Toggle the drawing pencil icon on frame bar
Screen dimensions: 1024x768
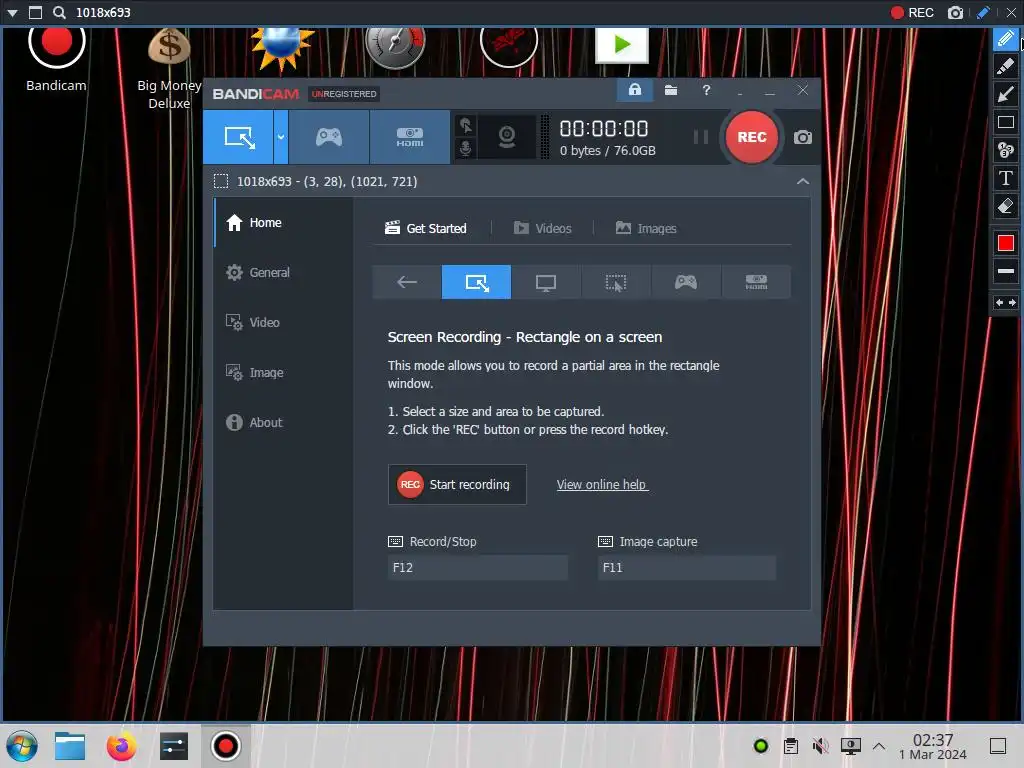(983, 12)
